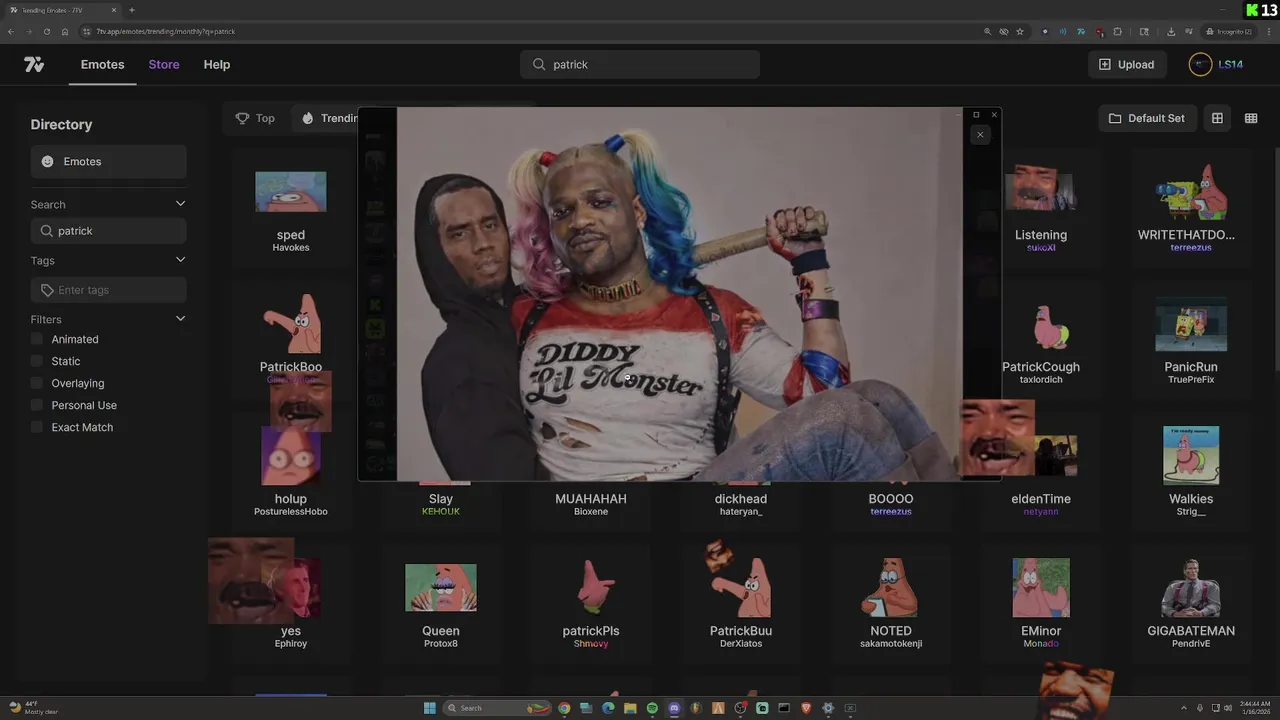Click the browser home icon
Viewport: 1280px width, 720px height.
tap(65, 31)
